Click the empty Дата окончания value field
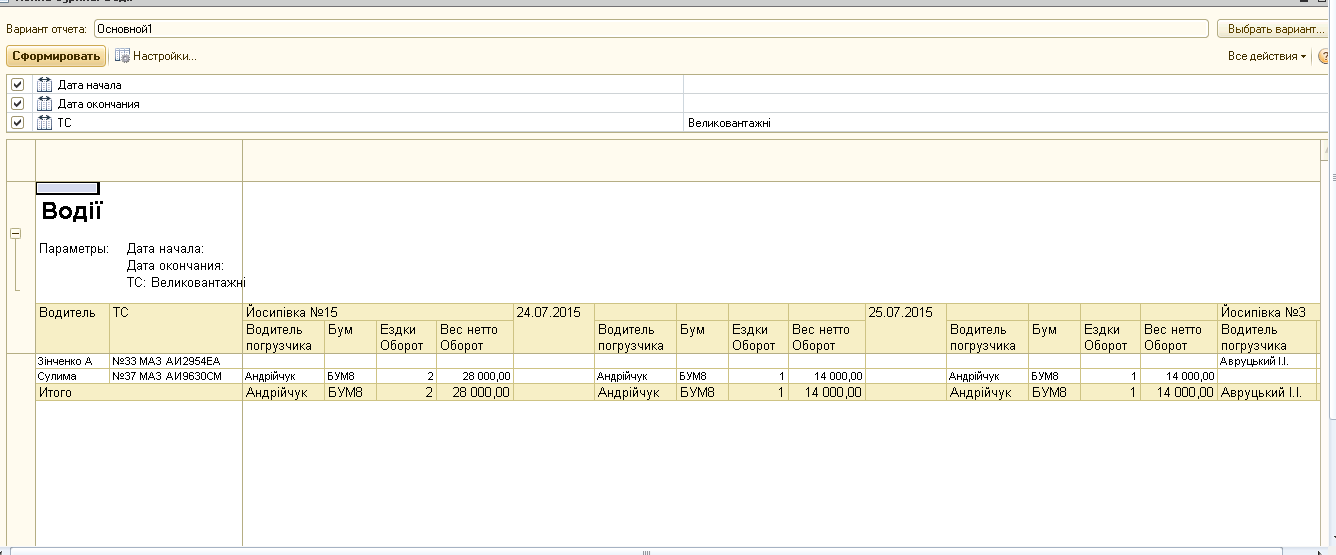 click(1005, 104)
